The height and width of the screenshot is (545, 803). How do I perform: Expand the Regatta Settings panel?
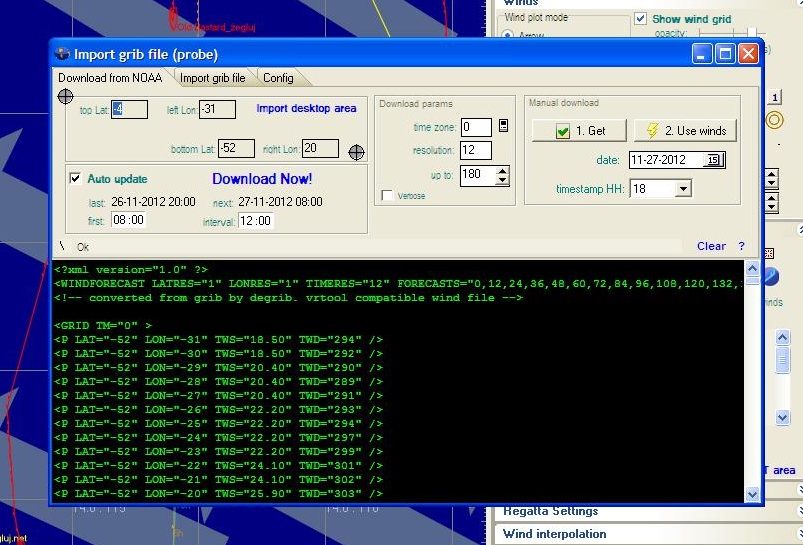[550, 512]
